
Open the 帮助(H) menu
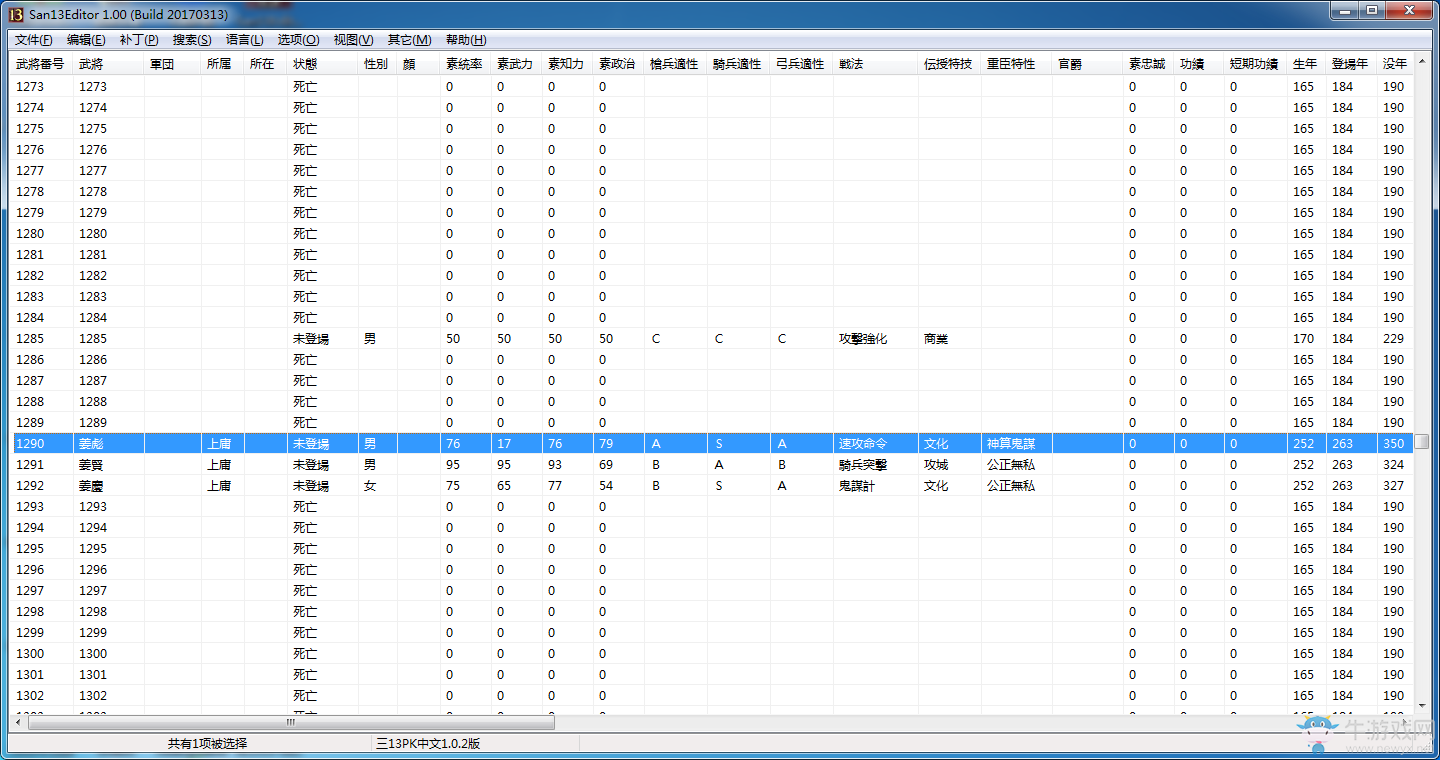(466, 40)
